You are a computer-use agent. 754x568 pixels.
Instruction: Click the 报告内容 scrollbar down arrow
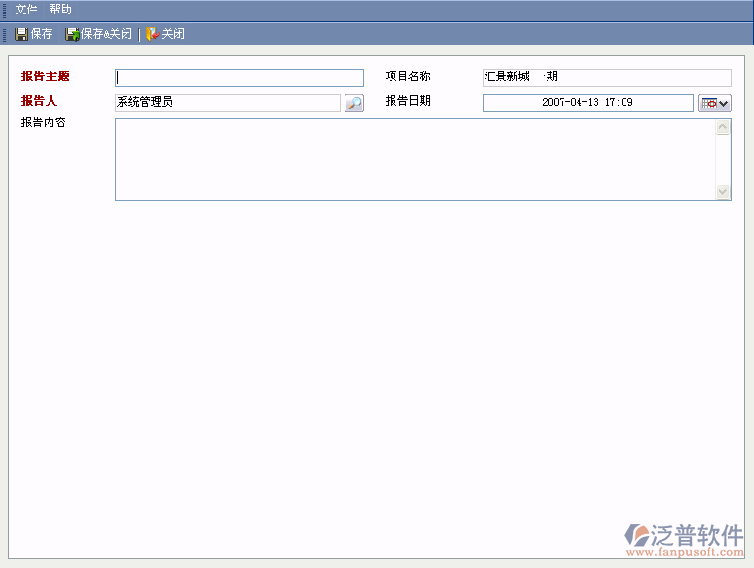click(723, 192)
